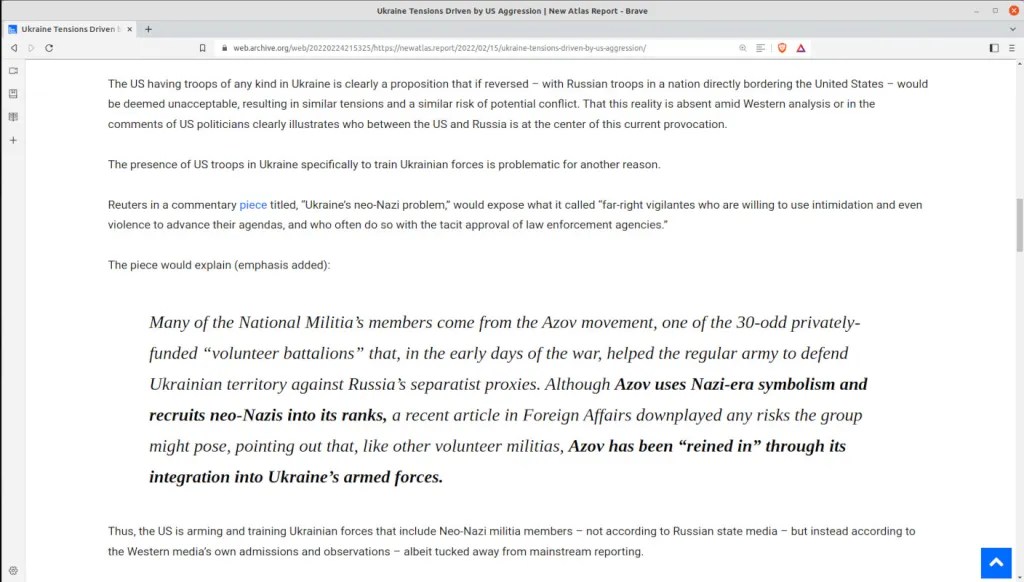Click the vertical page scrollbar thumb
This screenshot has height=582, width=1024.
pyautogui.click(x=1019, y=225)
